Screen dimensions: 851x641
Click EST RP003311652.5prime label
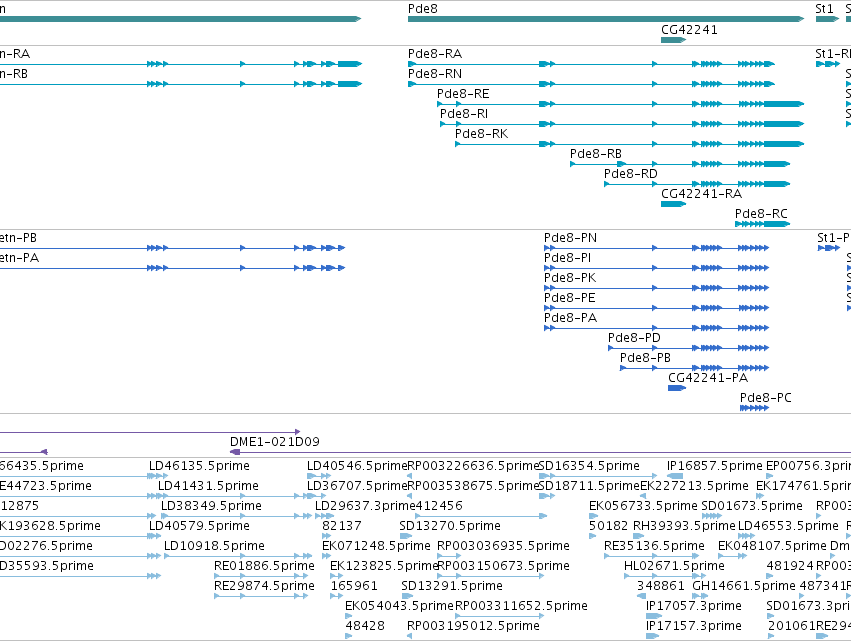(521, 606)
